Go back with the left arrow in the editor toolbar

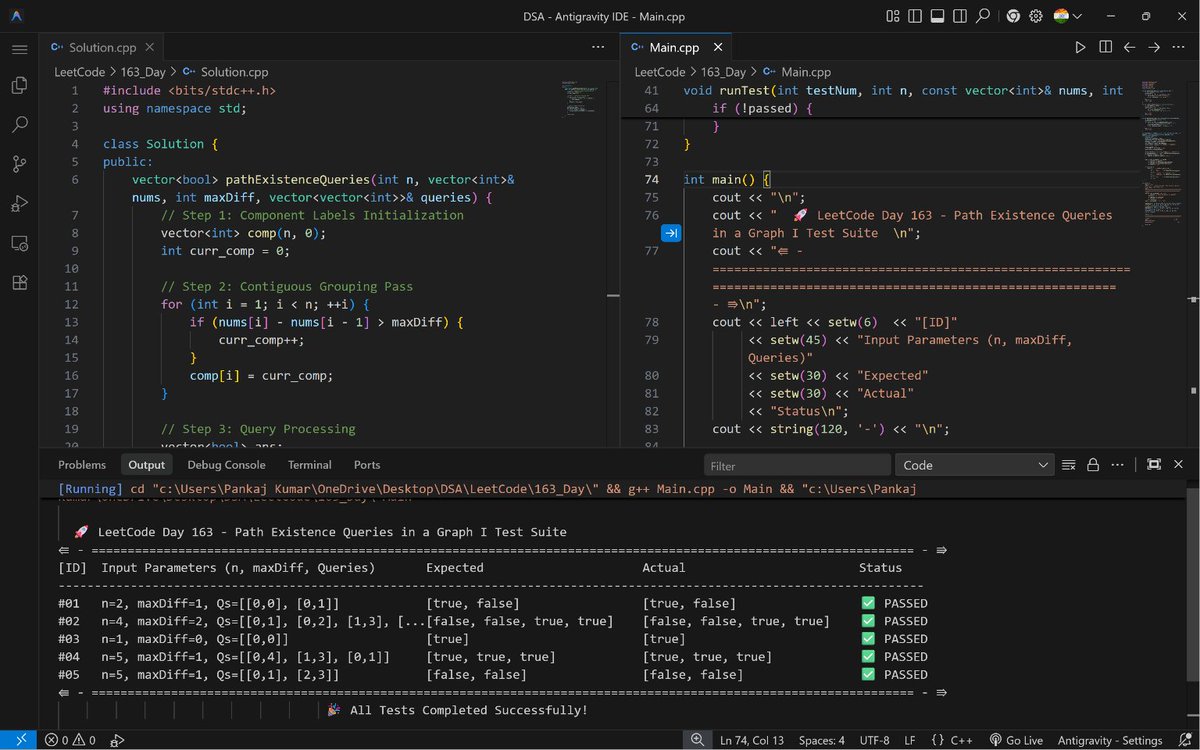pyautogui.click(x=1130, y=47)
